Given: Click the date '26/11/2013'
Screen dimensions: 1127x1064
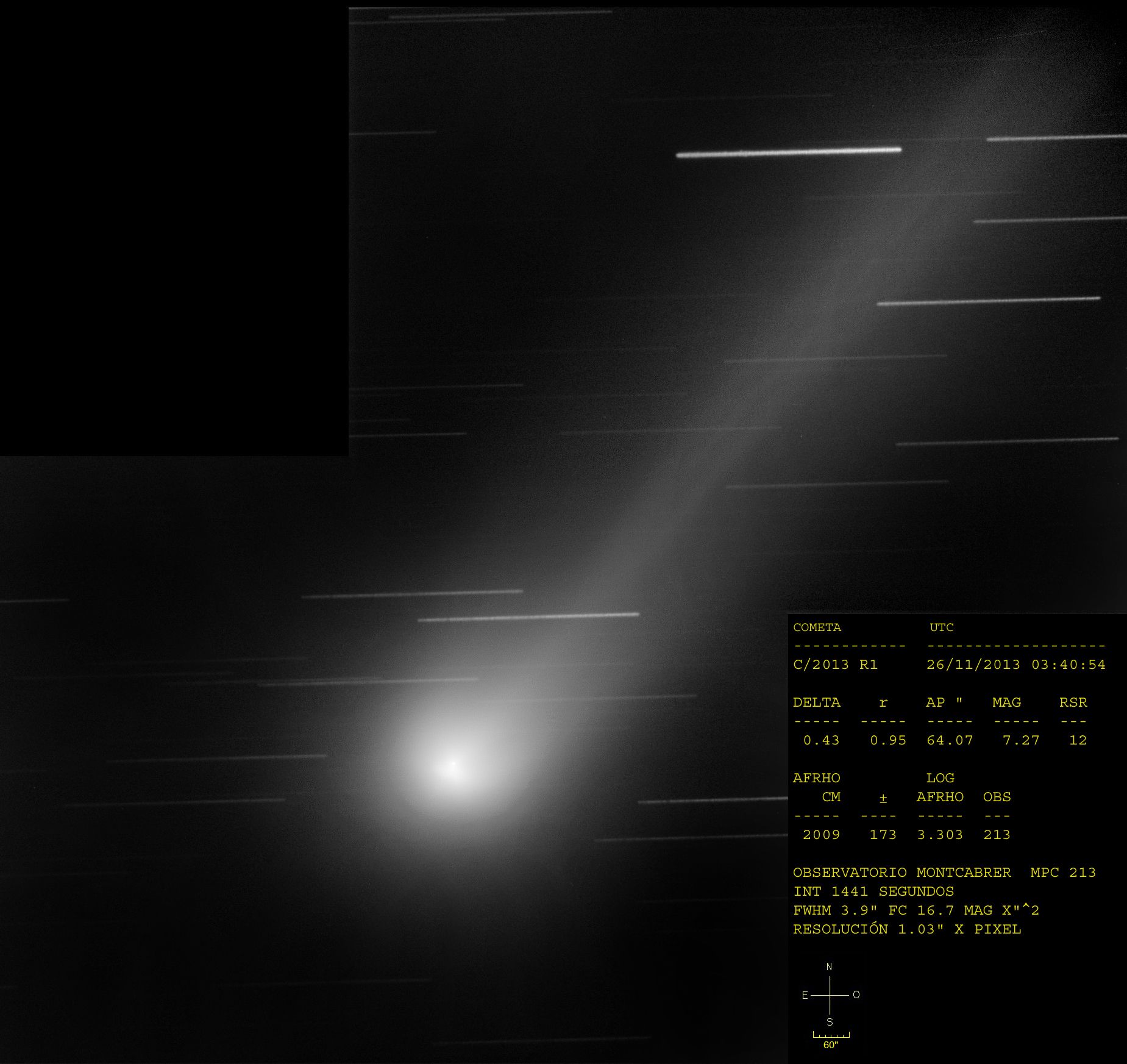Looking at the screenshot, I should click(973, 665).
